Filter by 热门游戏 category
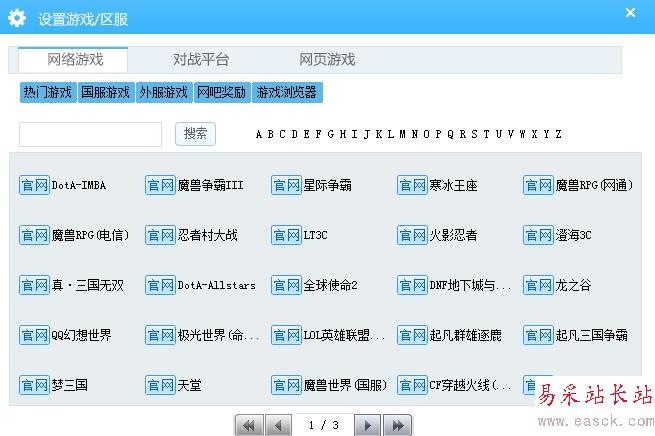 (x=48, y=92)
